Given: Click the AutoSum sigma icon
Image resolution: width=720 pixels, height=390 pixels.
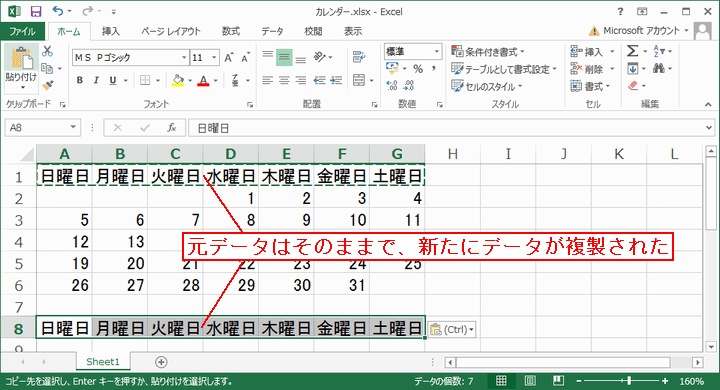Looking at the screenshot, I should point(633,51).
